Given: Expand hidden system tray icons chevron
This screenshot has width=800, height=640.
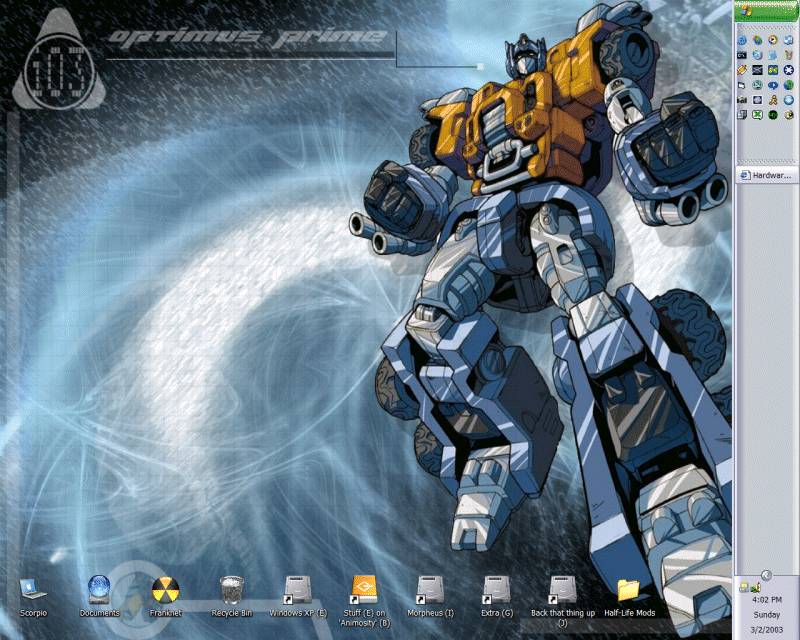Looking at the screenshot, I should 766,576.
